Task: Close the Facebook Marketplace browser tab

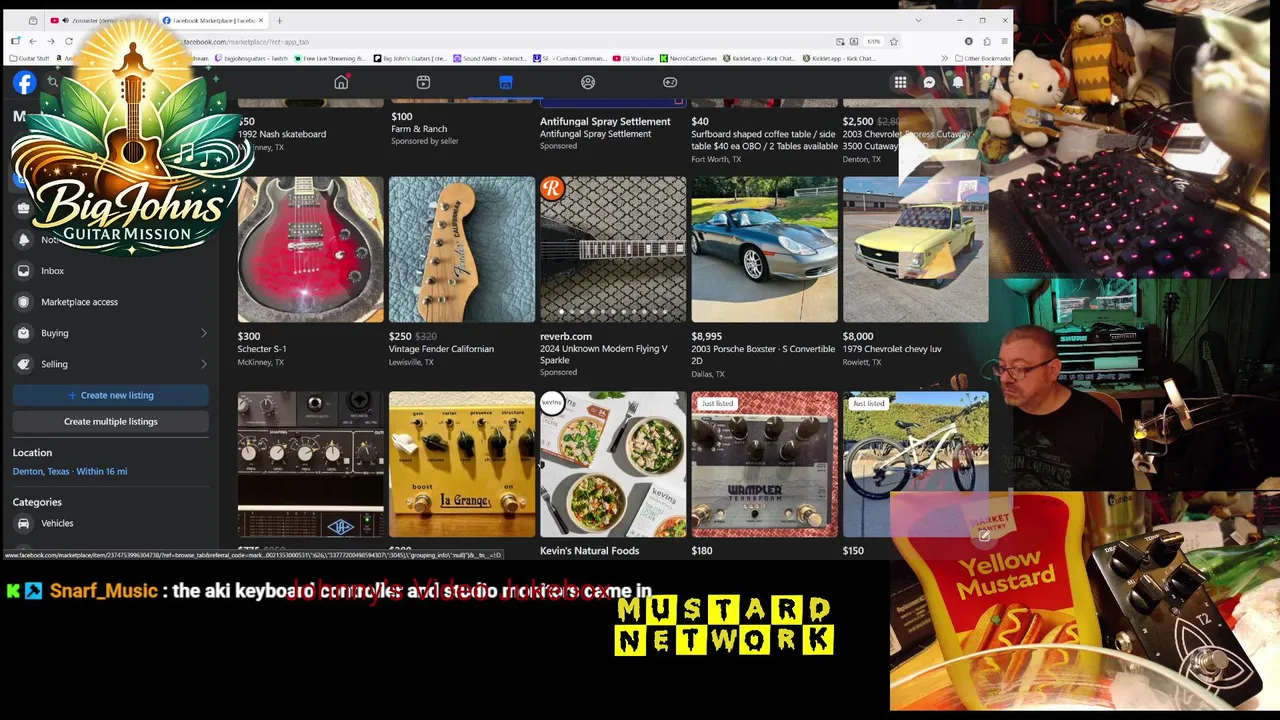Action: [x=261, y=20]
